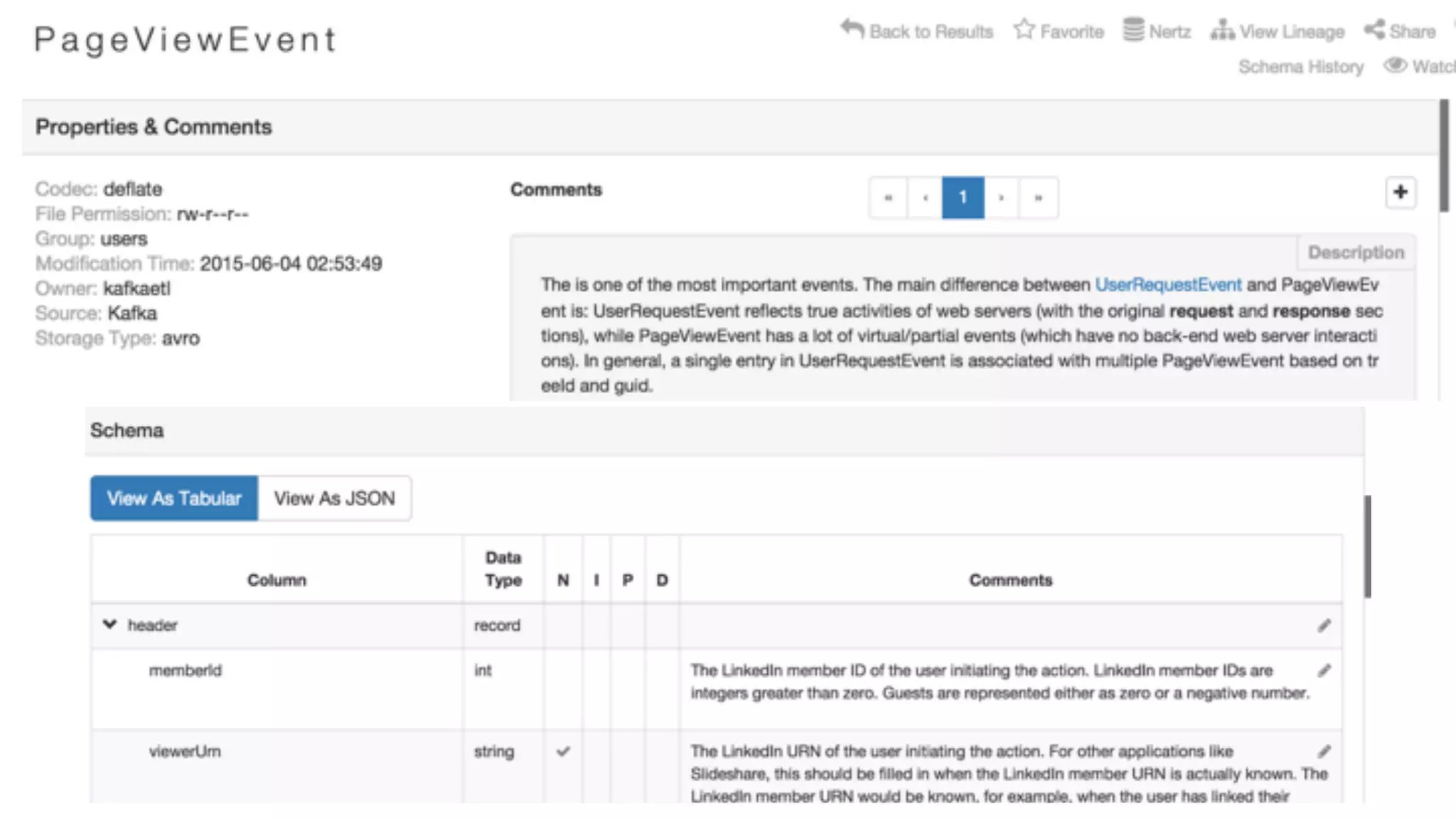1456x819 pixels.
Task: Edit the header row comment pencil icon
Action: (1324, 626)
